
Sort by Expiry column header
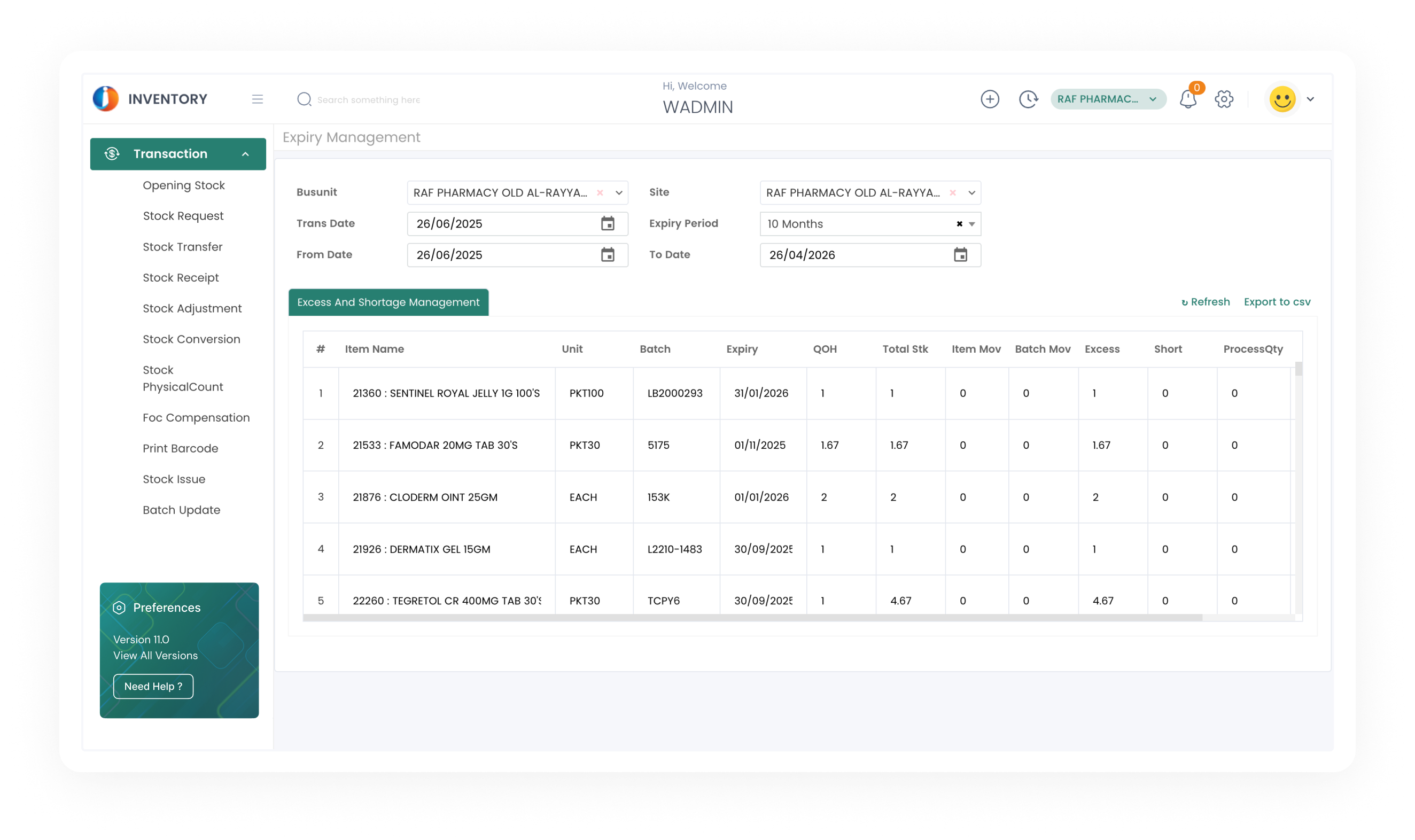click(742, 349)
